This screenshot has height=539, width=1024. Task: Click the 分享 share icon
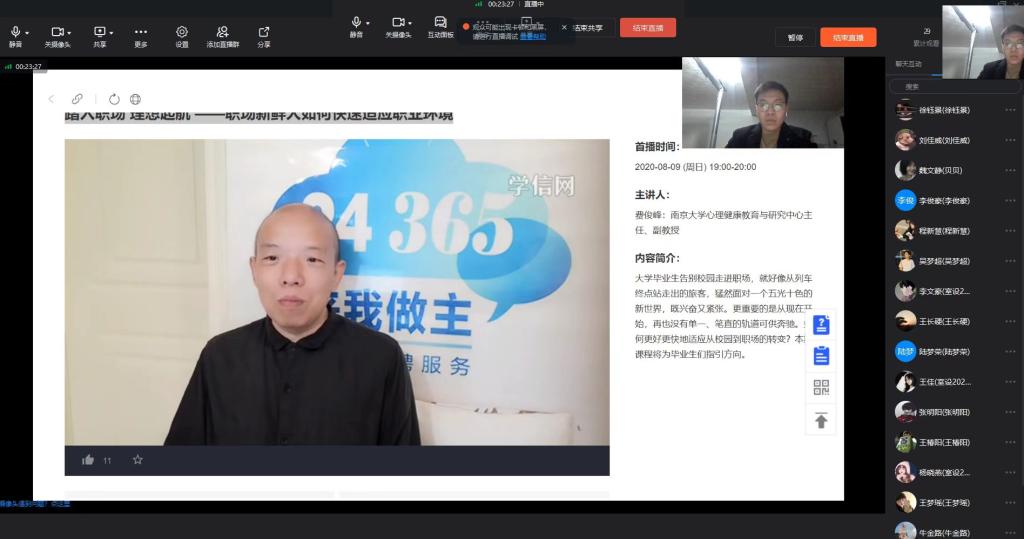coord(264,33)
